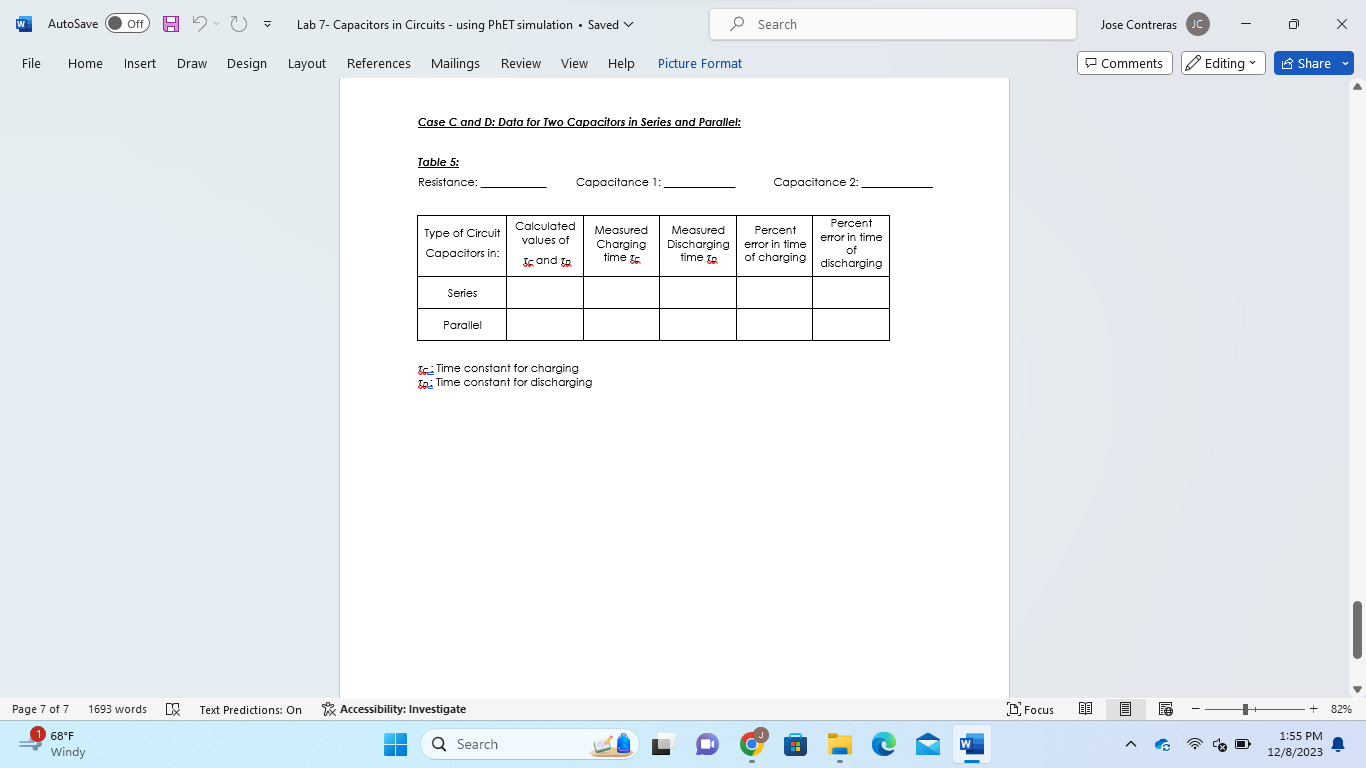Open the Mailings ribbon tab
The image size is (1366, 768).
click(455, 63)
